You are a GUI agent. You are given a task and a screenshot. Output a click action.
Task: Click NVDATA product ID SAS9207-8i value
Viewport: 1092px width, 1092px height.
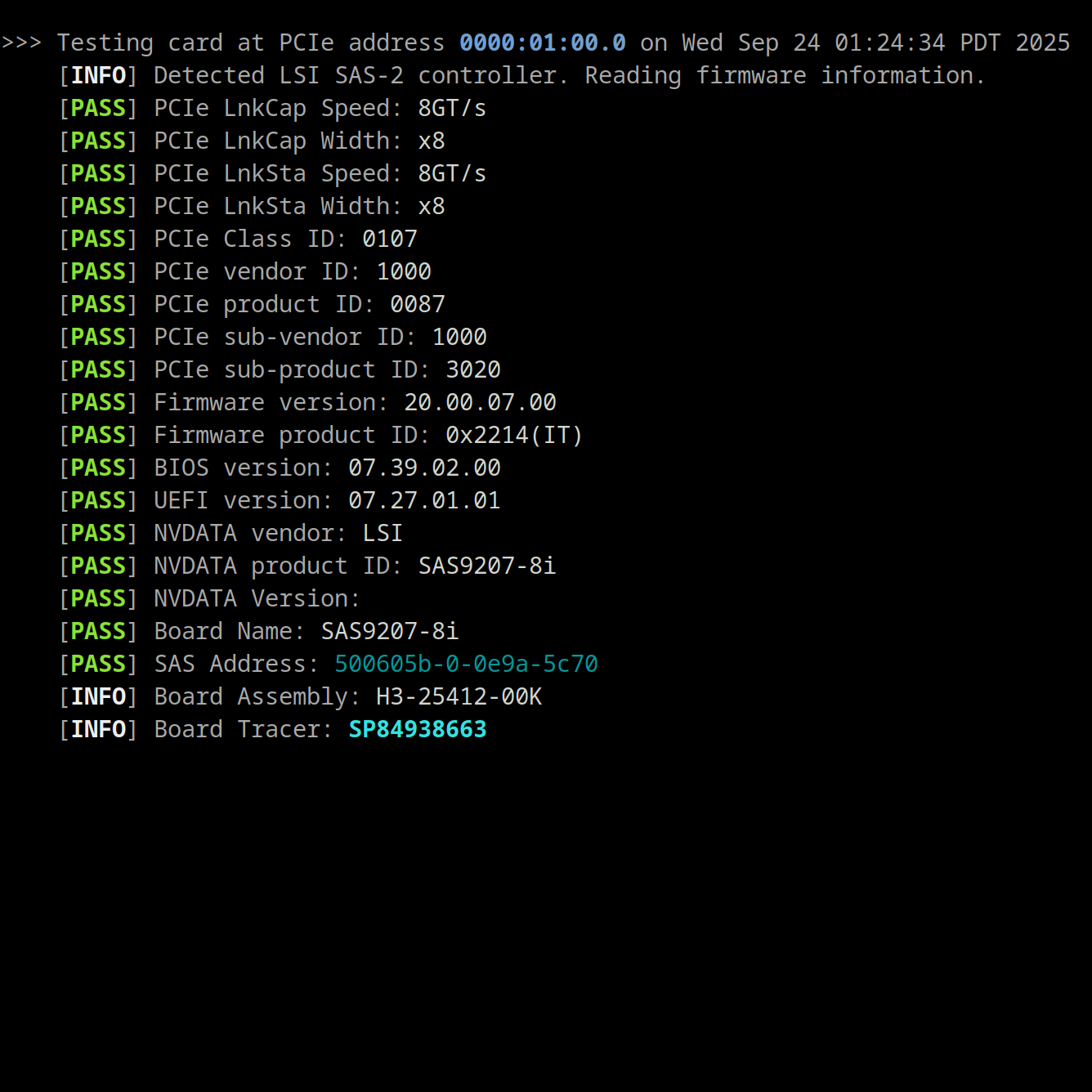click(487, 566)
